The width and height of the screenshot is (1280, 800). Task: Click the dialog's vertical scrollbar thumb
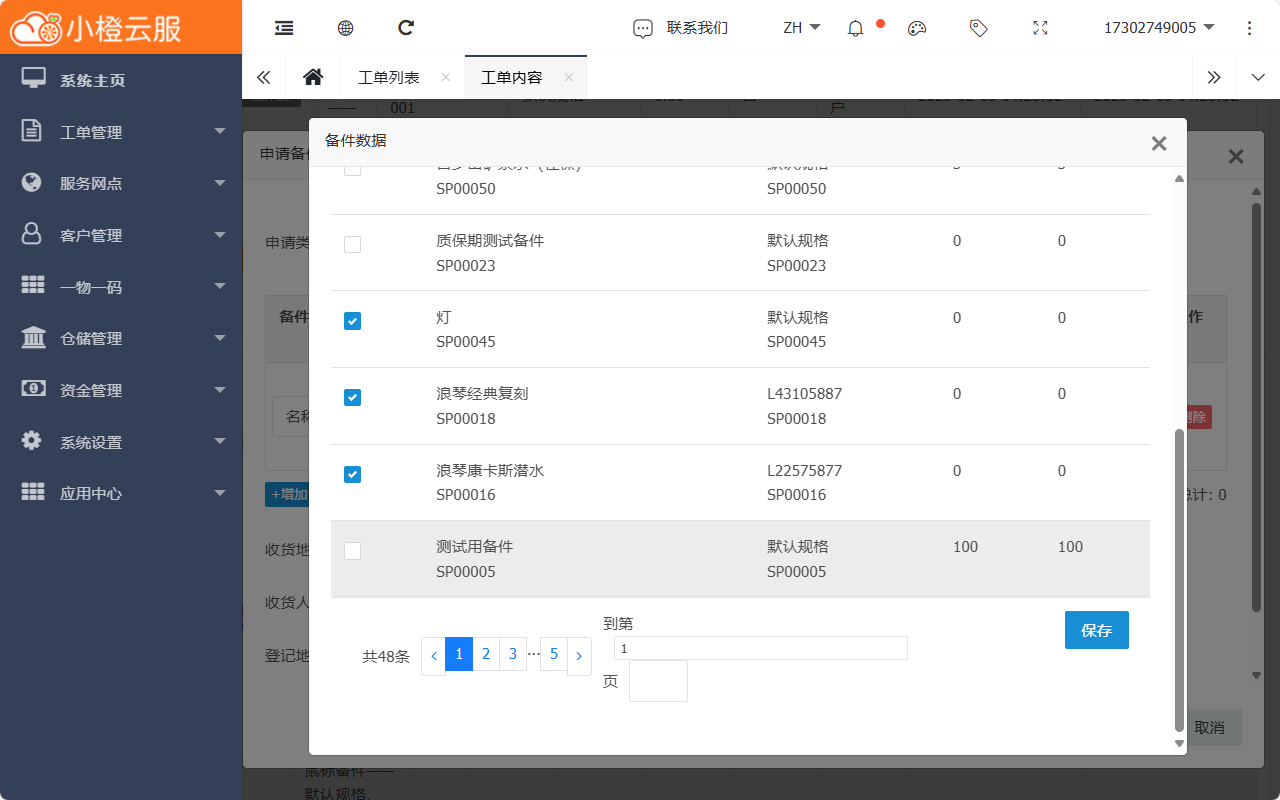pos(1179,580)
